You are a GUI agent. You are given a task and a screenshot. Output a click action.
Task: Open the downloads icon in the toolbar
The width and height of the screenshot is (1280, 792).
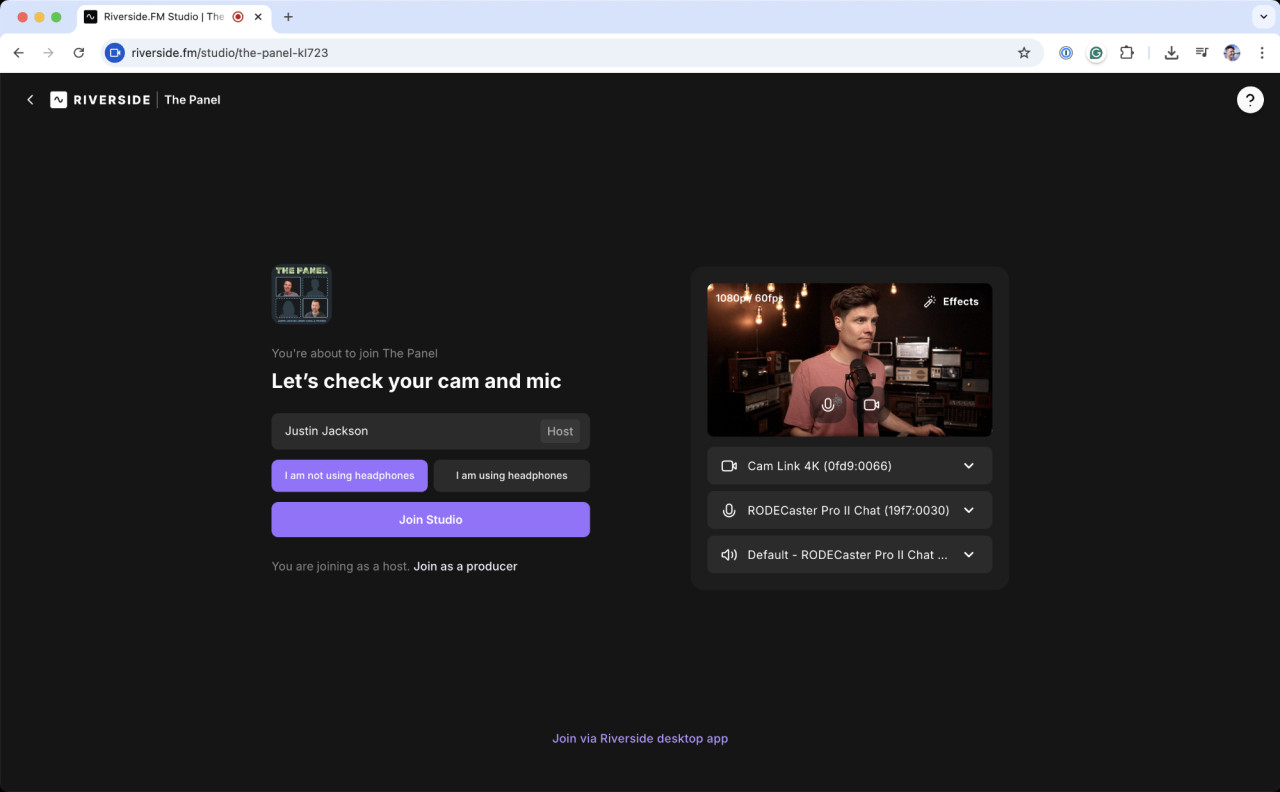(x=1170, y=53)
